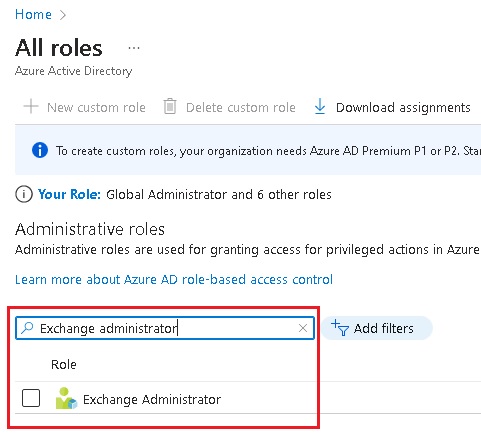Open the Your Role link
Screen dimensions: 481x445
pos(69,194)
